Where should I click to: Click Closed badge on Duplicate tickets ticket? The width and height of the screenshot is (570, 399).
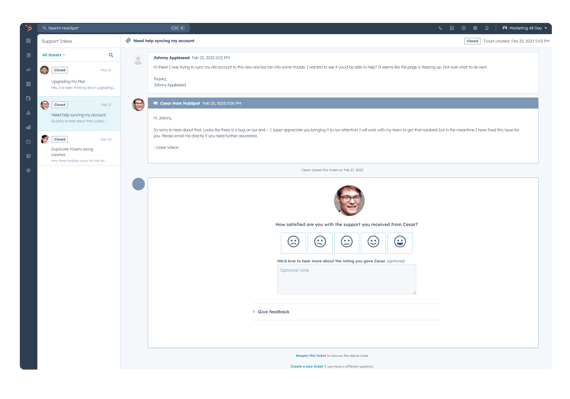[60, 139]
